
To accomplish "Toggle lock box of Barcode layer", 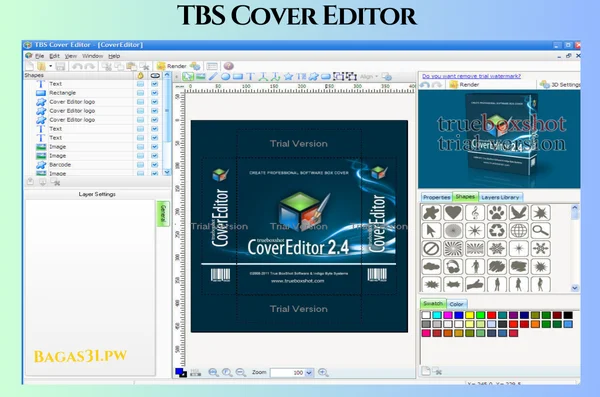I will [x=140, y=165].
